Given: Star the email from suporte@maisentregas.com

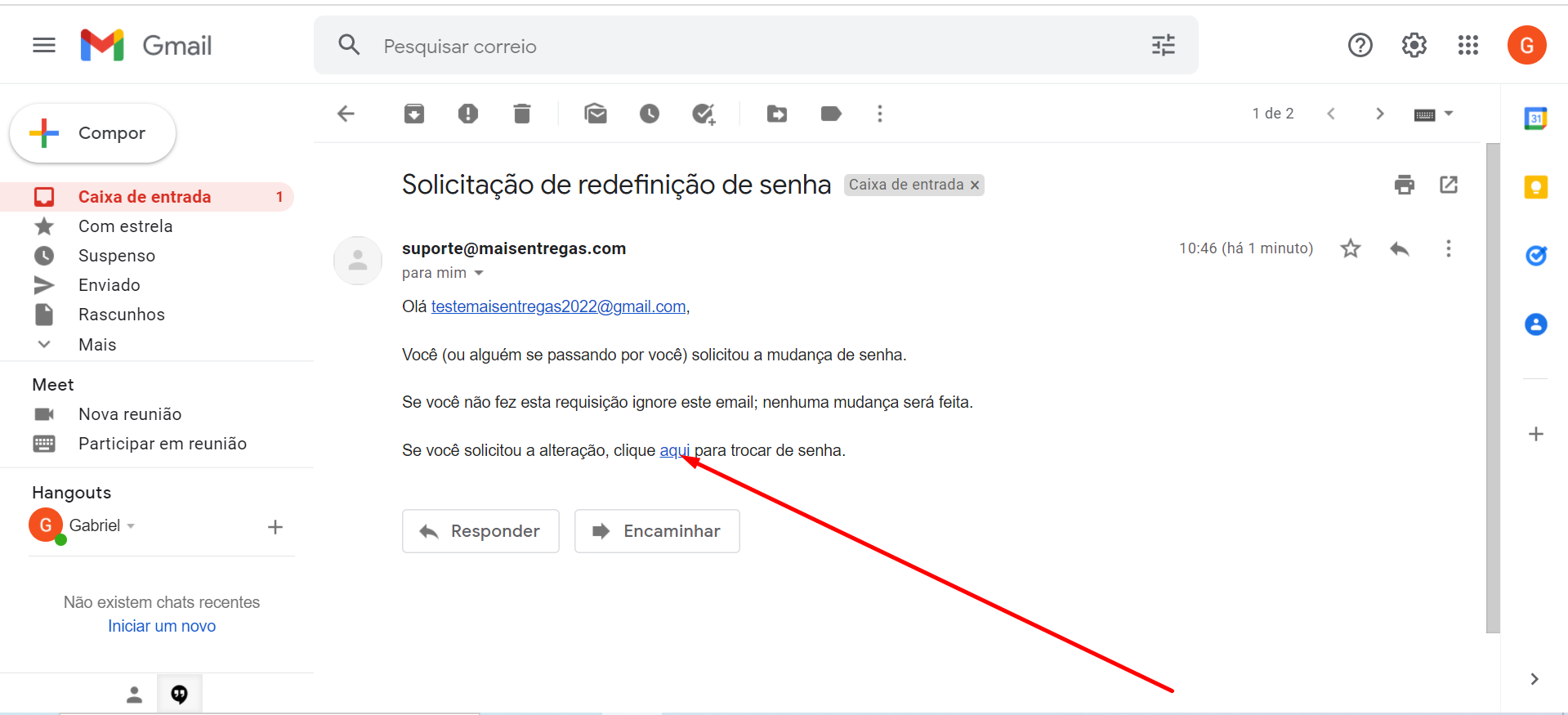Looking at the screenshot, I should tap(1351, 248).
